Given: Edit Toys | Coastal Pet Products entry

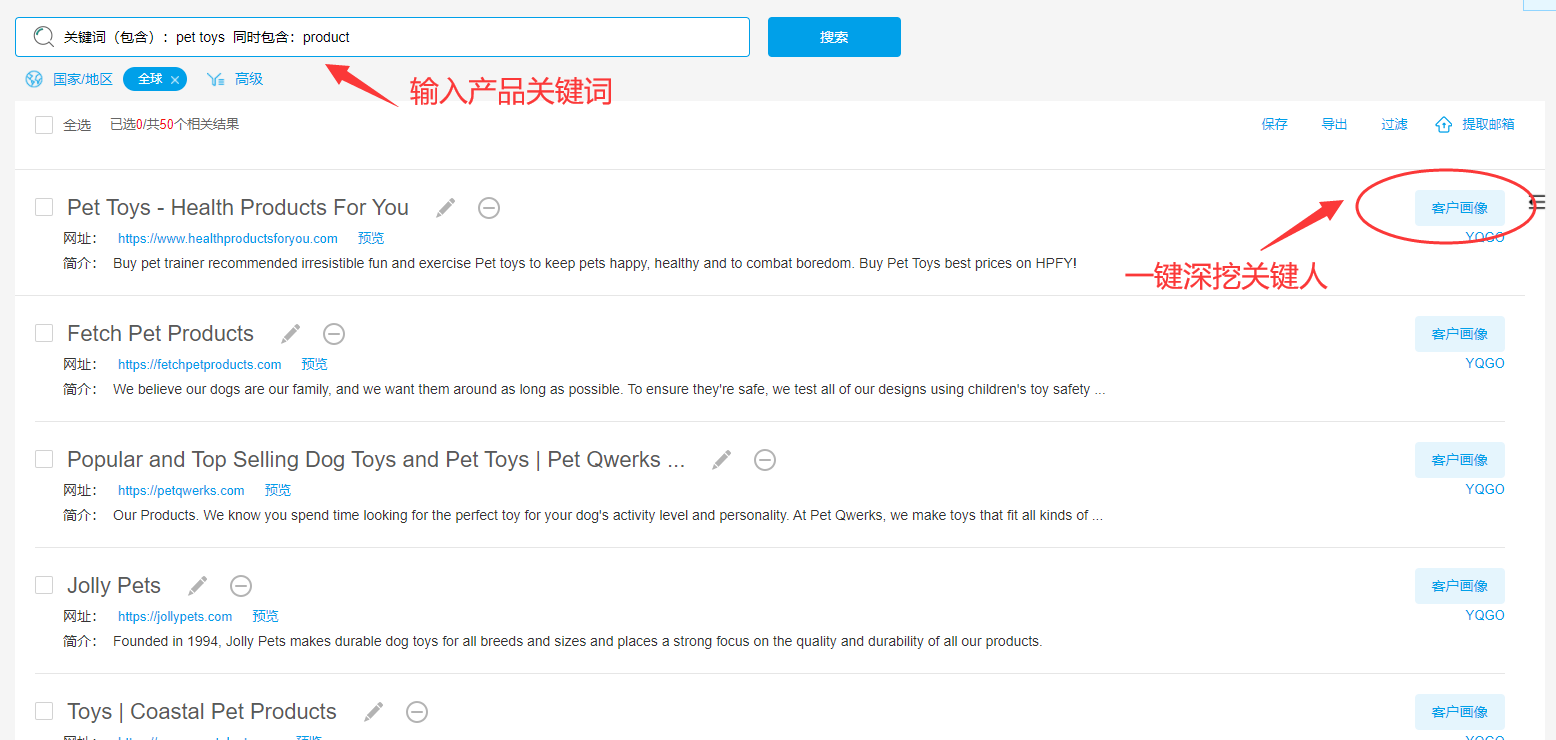Looking at the screenshot, I should coord(374,711).
